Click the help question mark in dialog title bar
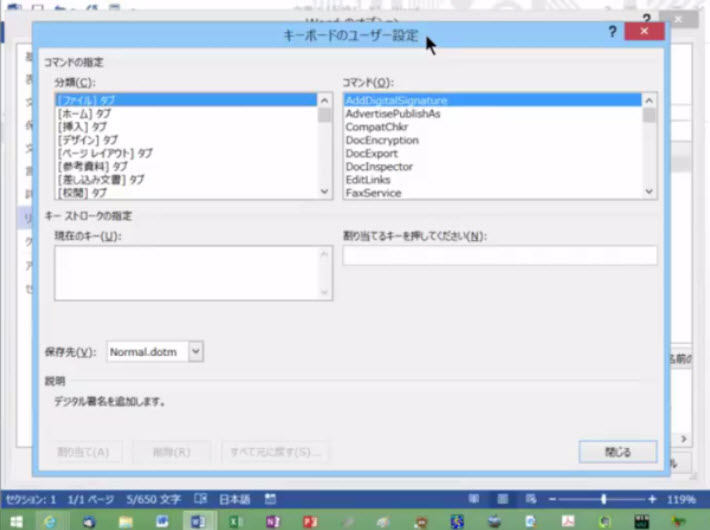The image size is (710, 530). point(612,32)
